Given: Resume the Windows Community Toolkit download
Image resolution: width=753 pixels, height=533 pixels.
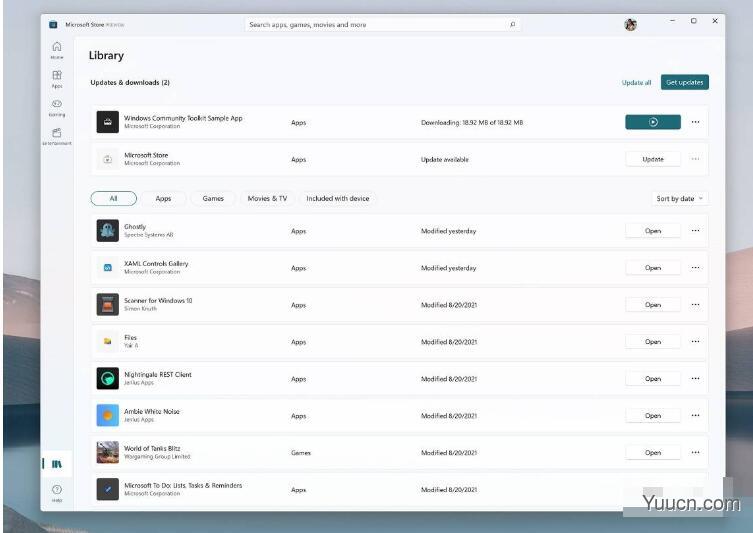Looking at the screenshot, I should [x=653, y=122].
